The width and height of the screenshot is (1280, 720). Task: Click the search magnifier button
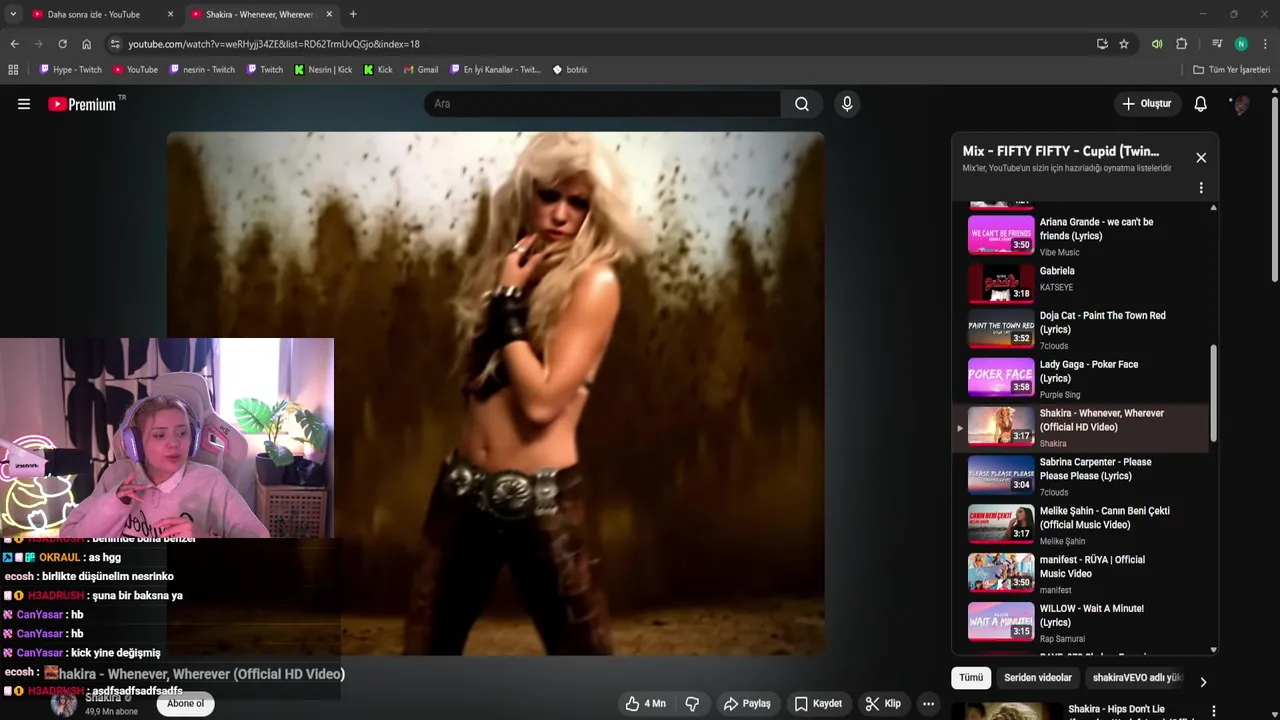tap(802, 104)
